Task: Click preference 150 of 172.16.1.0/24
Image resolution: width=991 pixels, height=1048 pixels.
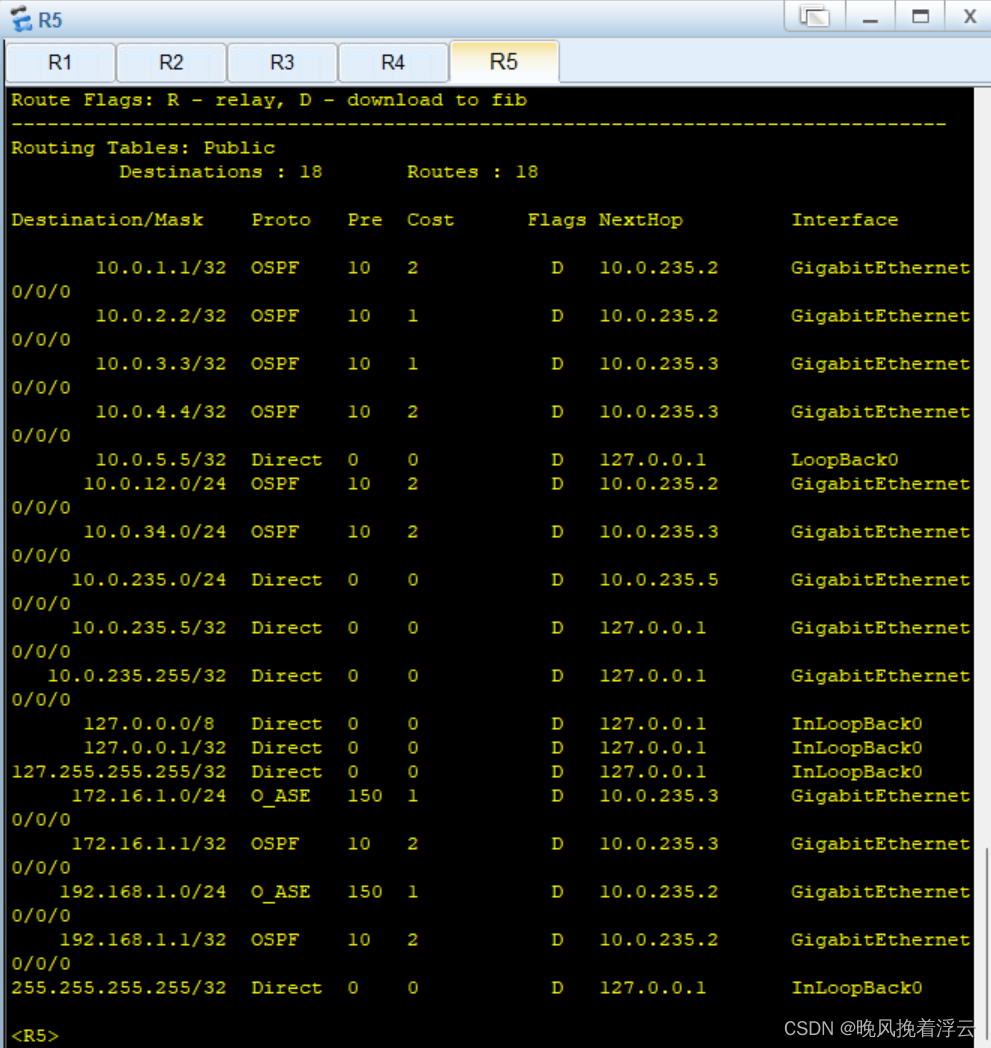Action: pos(365,795)
